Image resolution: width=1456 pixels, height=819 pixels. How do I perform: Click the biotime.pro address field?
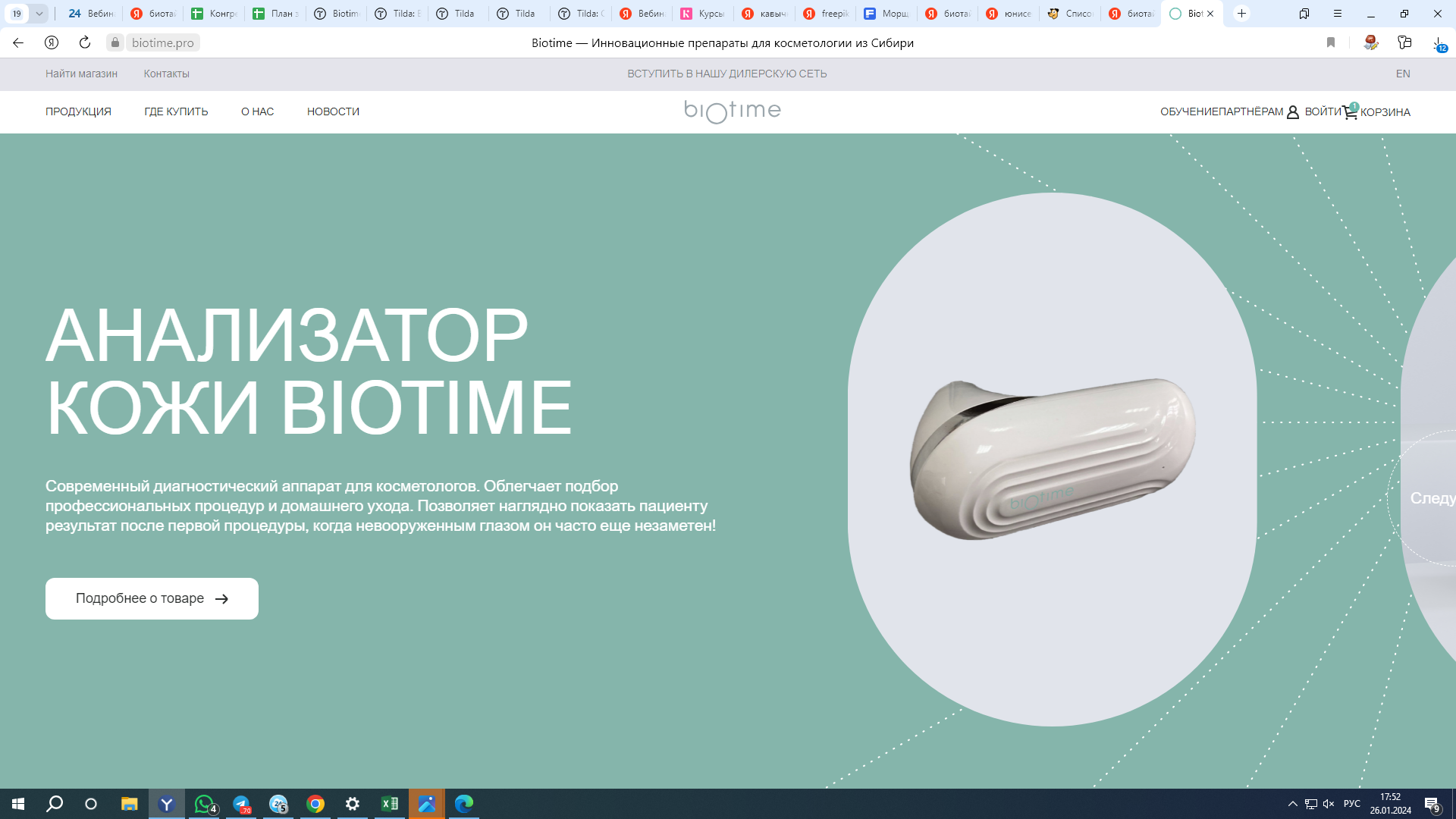(163, 42)
